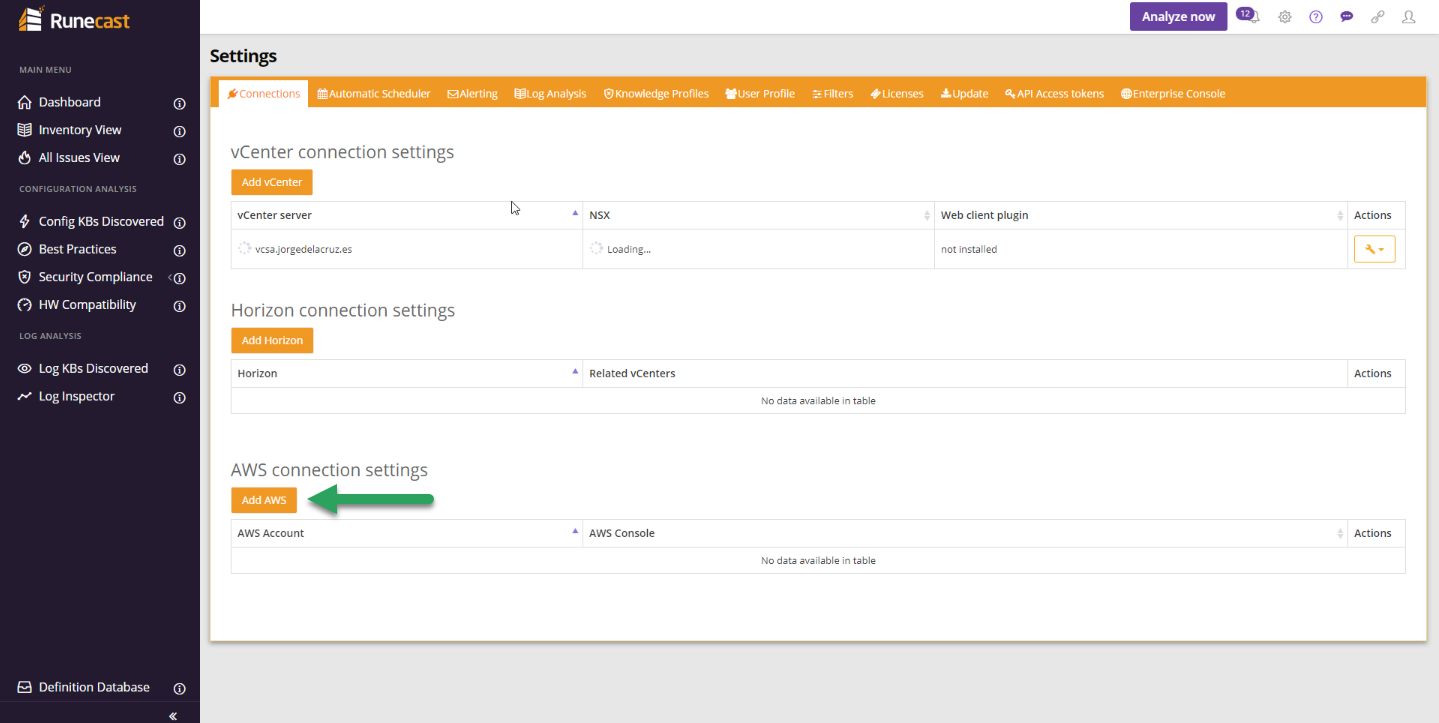Image resolution: width=1439 pixels, height=723 pixels.
Task: Click the Add AWS button
Action: point(264,500)
